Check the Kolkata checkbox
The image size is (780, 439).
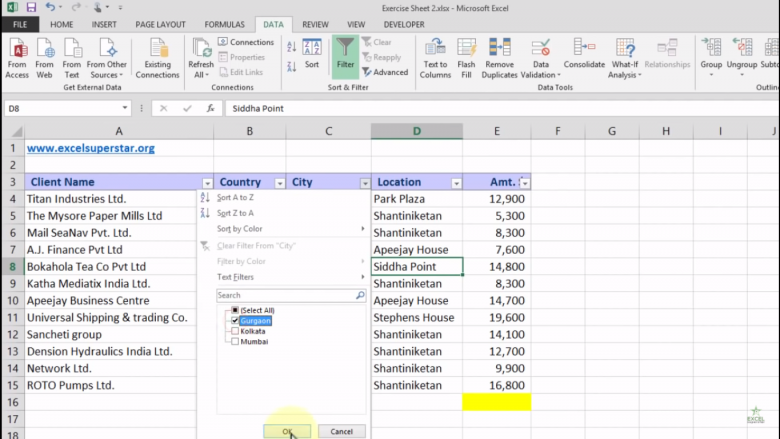pyautogui.click(x=235, y=331)
